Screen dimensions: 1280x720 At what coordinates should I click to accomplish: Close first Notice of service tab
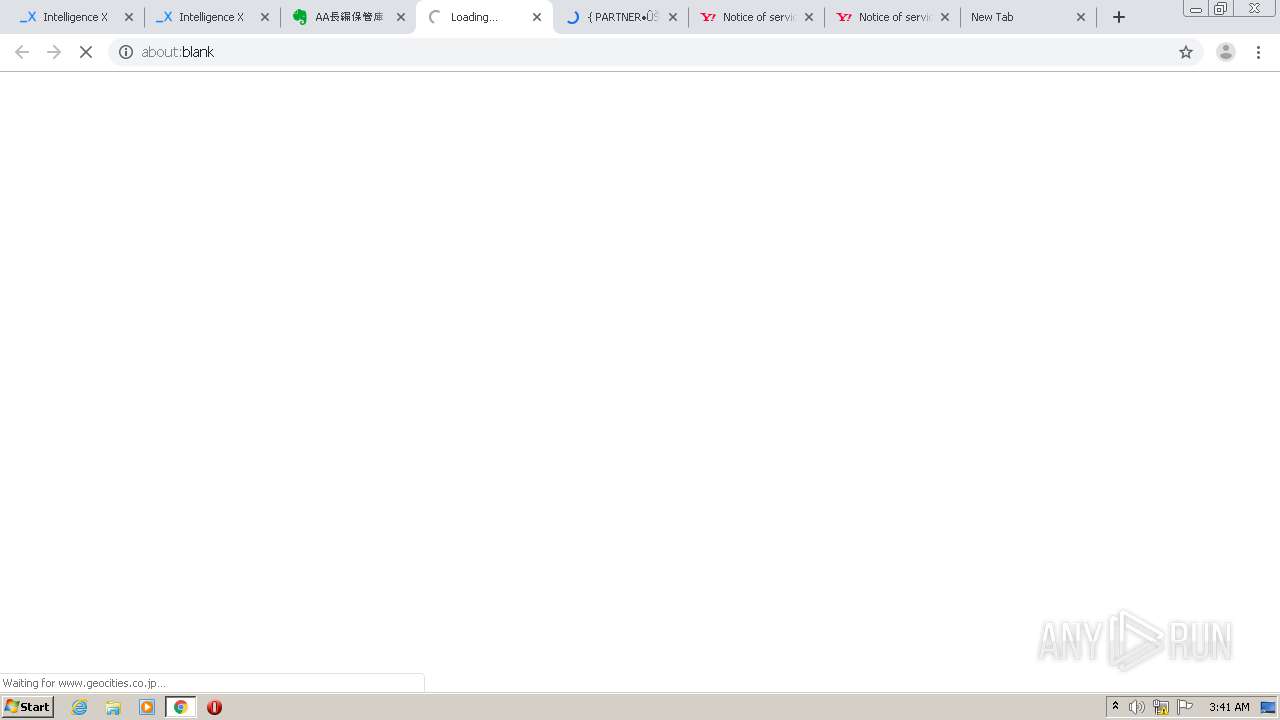point(809,17)
